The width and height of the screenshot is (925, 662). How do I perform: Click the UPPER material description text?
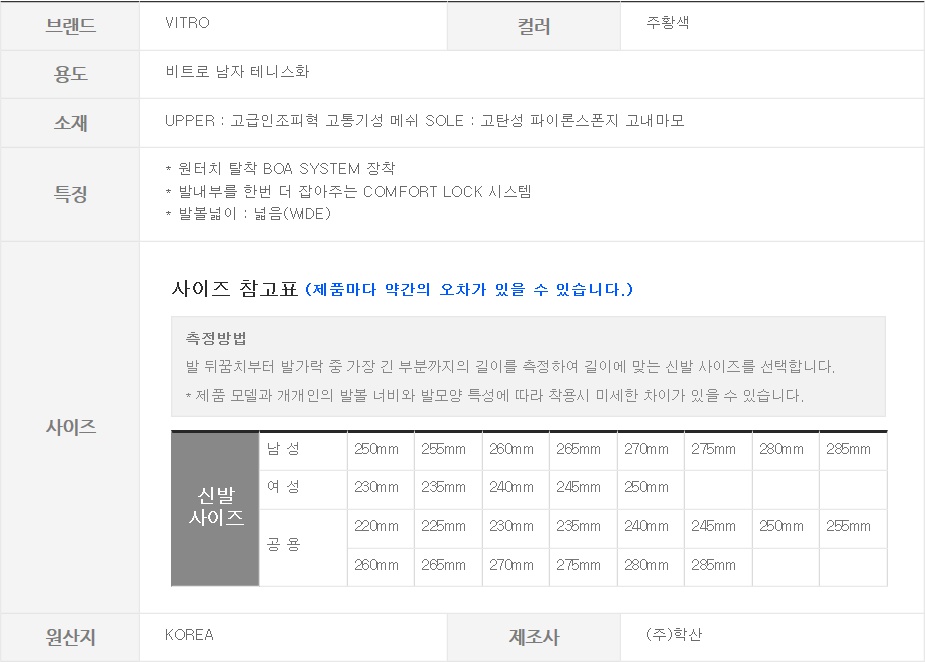click(424, 121)
